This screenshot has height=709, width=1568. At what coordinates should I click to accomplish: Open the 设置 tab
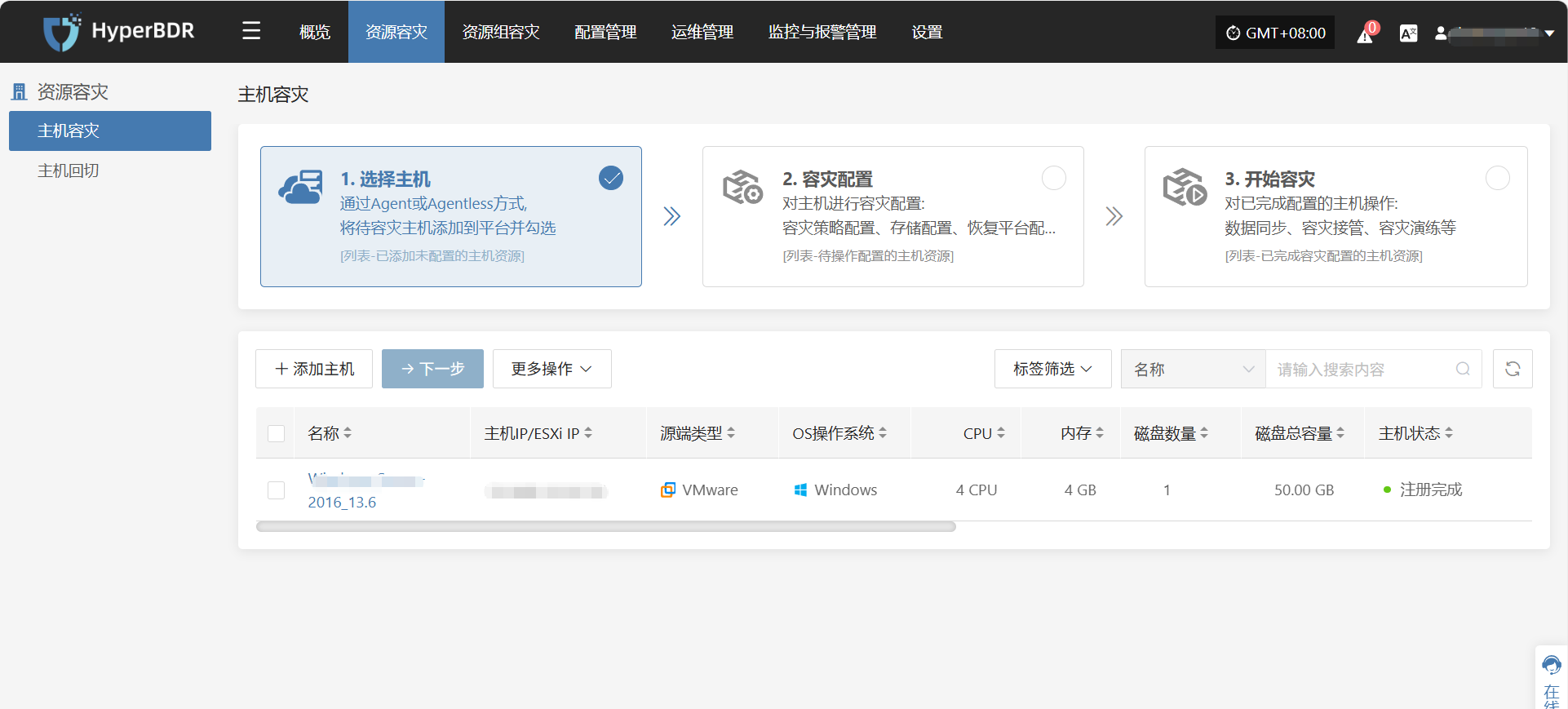pos(928,32)
